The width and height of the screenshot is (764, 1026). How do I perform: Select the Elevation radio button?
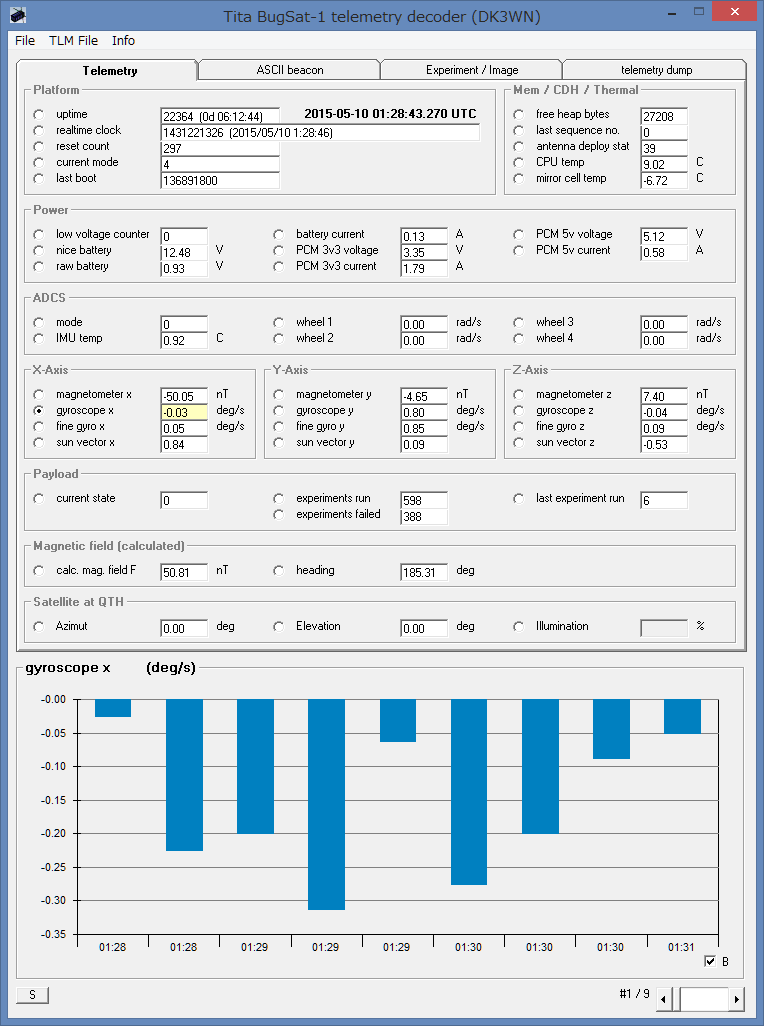[279, 627]
